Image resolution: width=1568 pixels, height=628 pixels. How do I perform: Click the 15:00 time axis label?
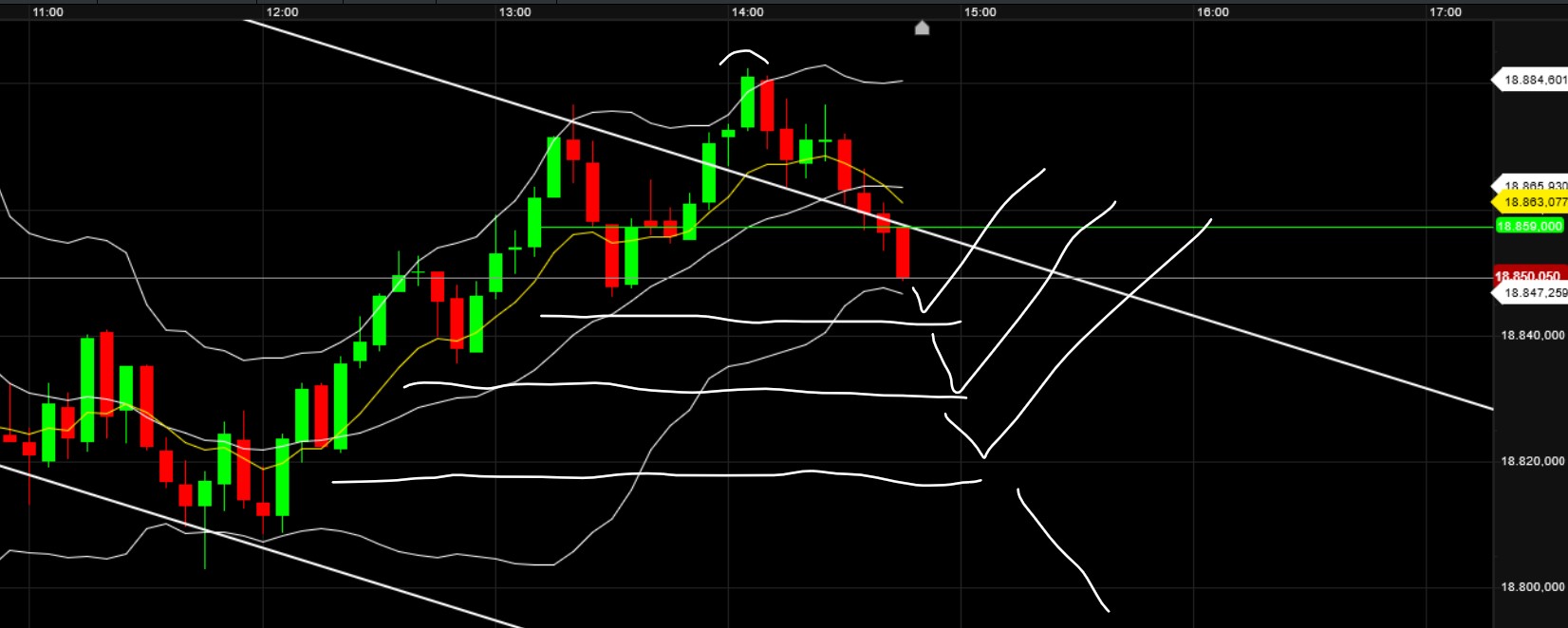[980, 12]
